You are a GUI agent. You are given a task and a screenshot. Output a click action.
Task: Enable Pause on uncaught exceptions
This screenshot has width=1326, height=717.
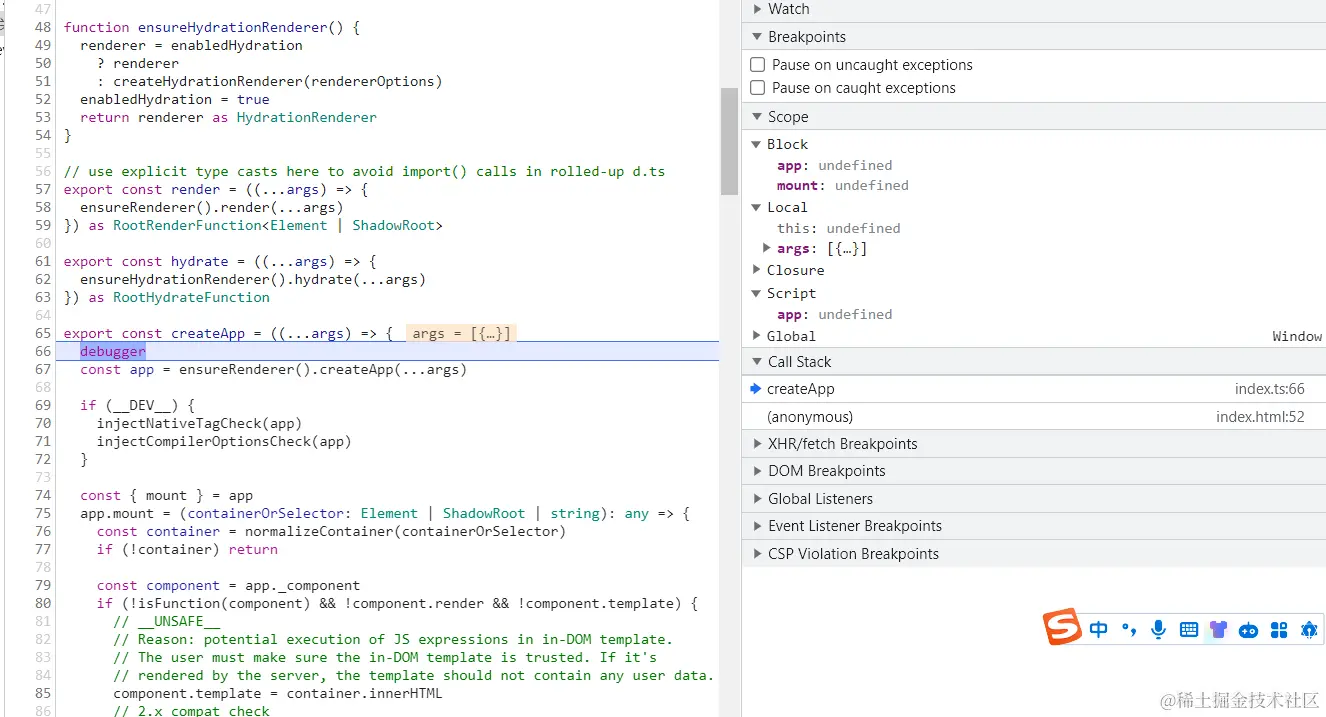[x=758, y=65]
